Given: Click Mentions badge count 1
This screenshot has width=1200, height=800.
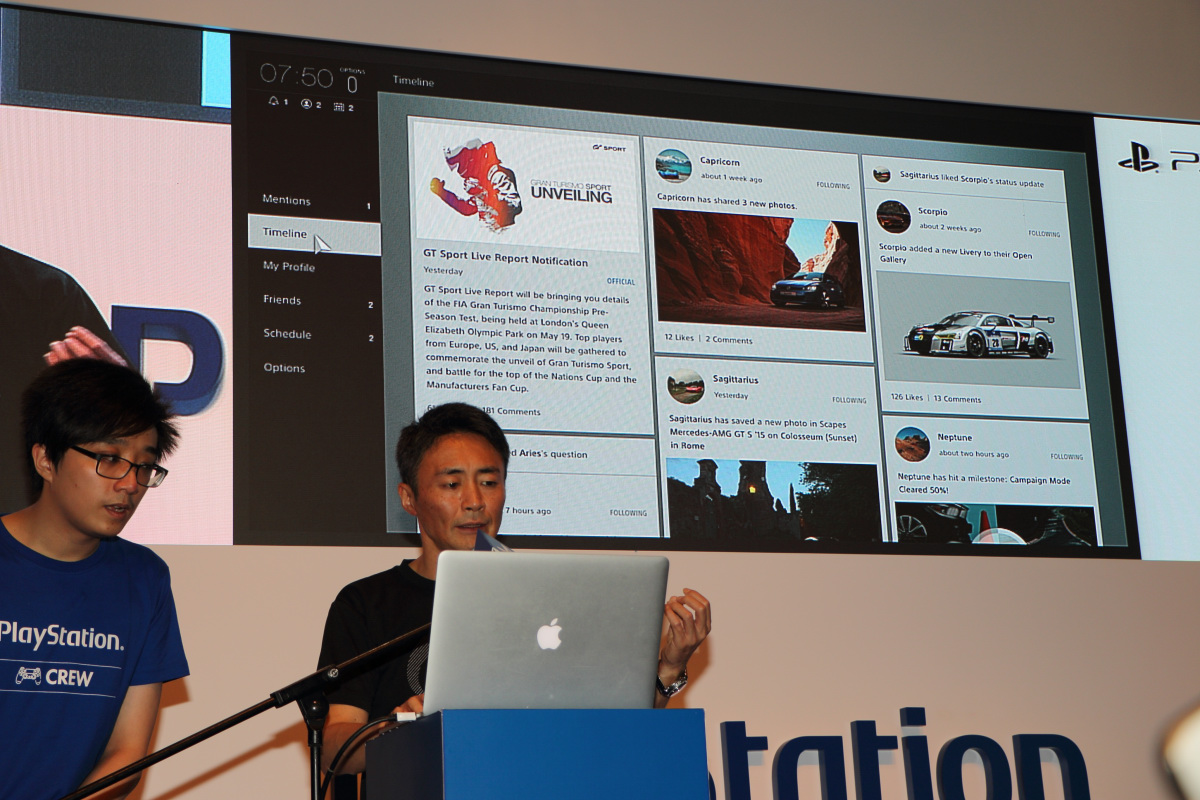Looking at the screenshot, I should pyautogui.click(x=368, y=206).
